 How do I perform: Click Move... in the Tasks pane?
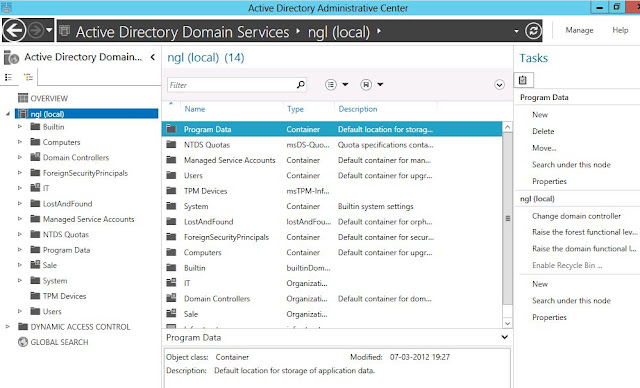pyautogui.click(x=544, y=148)
